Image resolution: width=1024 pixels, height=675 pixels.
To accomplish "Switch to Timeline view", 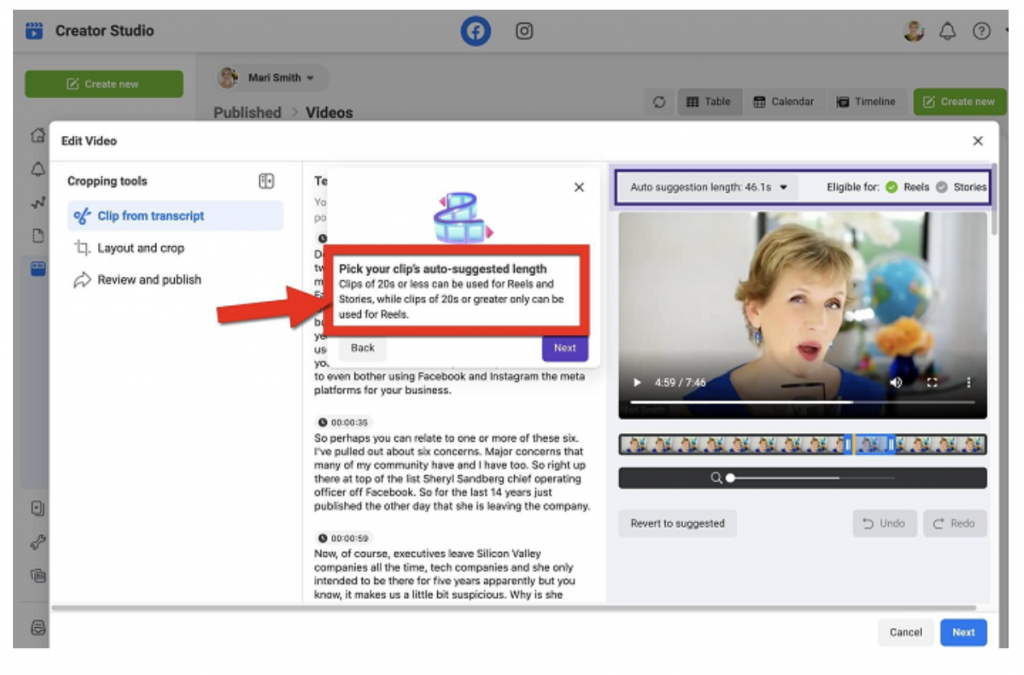I will point(866,102).
